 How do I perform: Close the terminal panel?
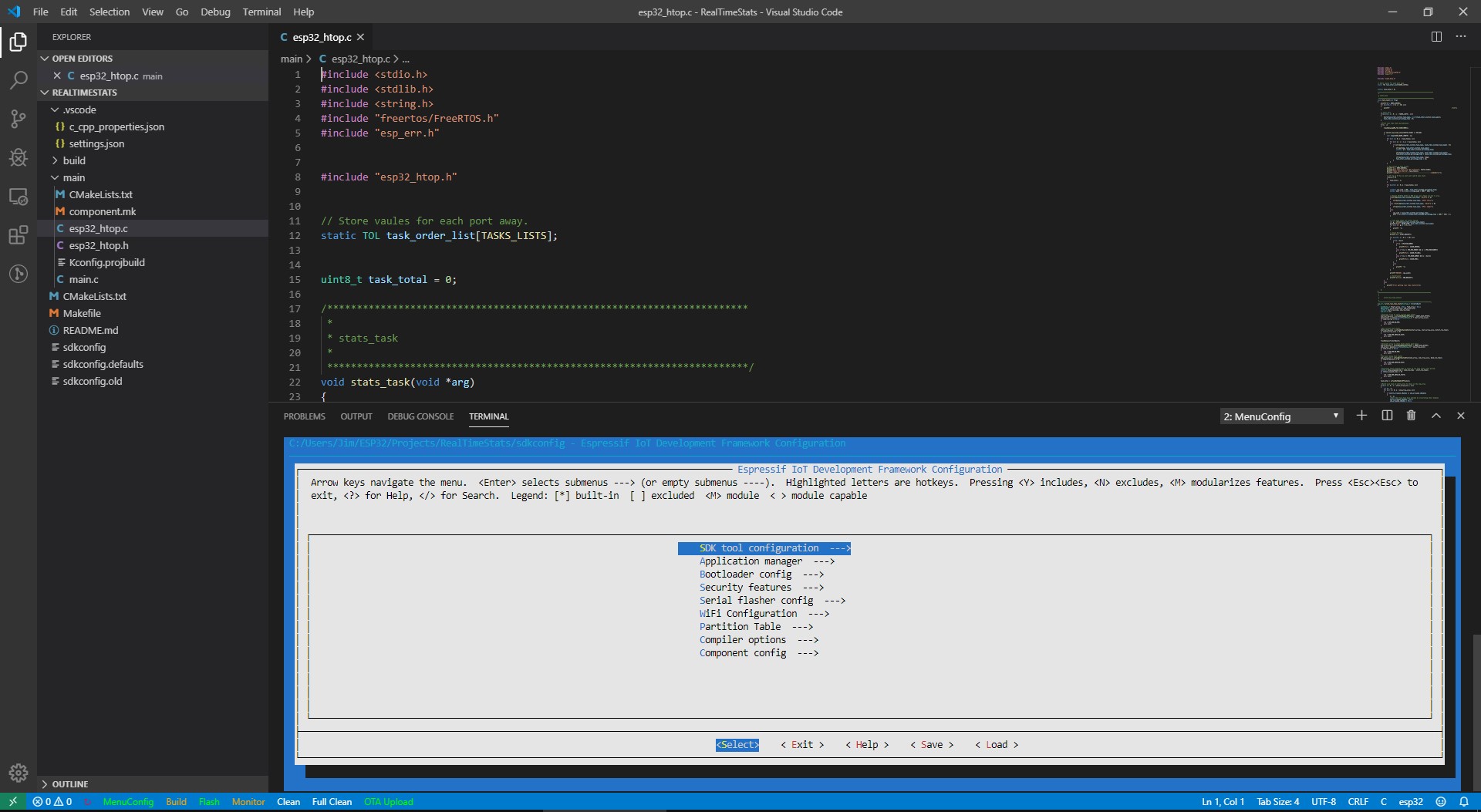[x=1460, y=416]
